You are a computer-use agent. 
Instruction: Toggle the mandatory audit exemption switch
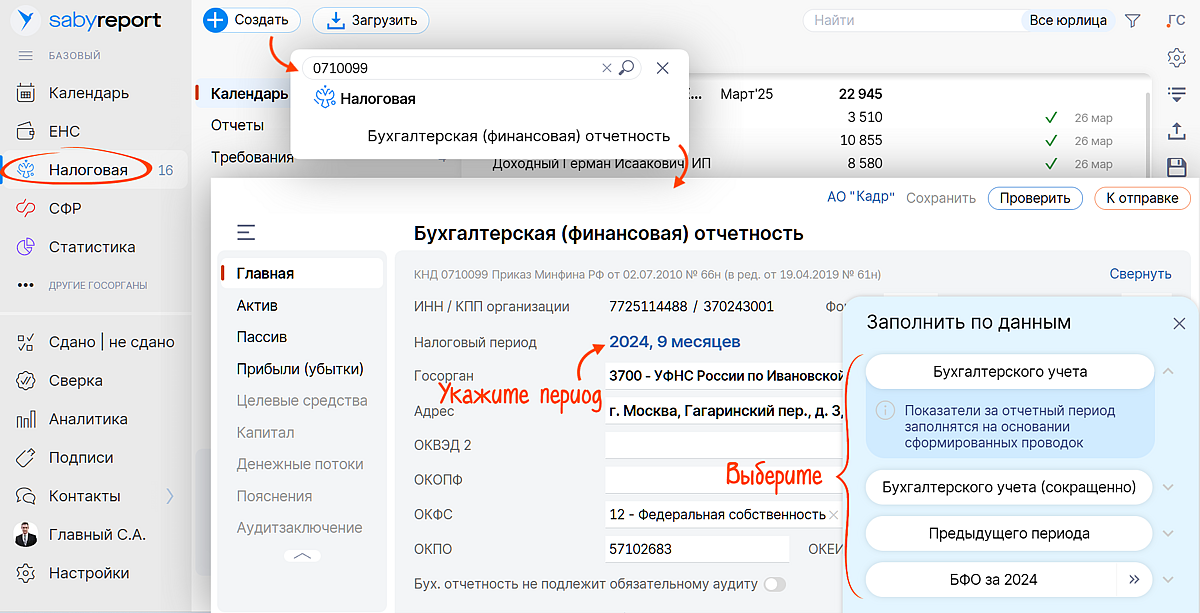point(775,584)
